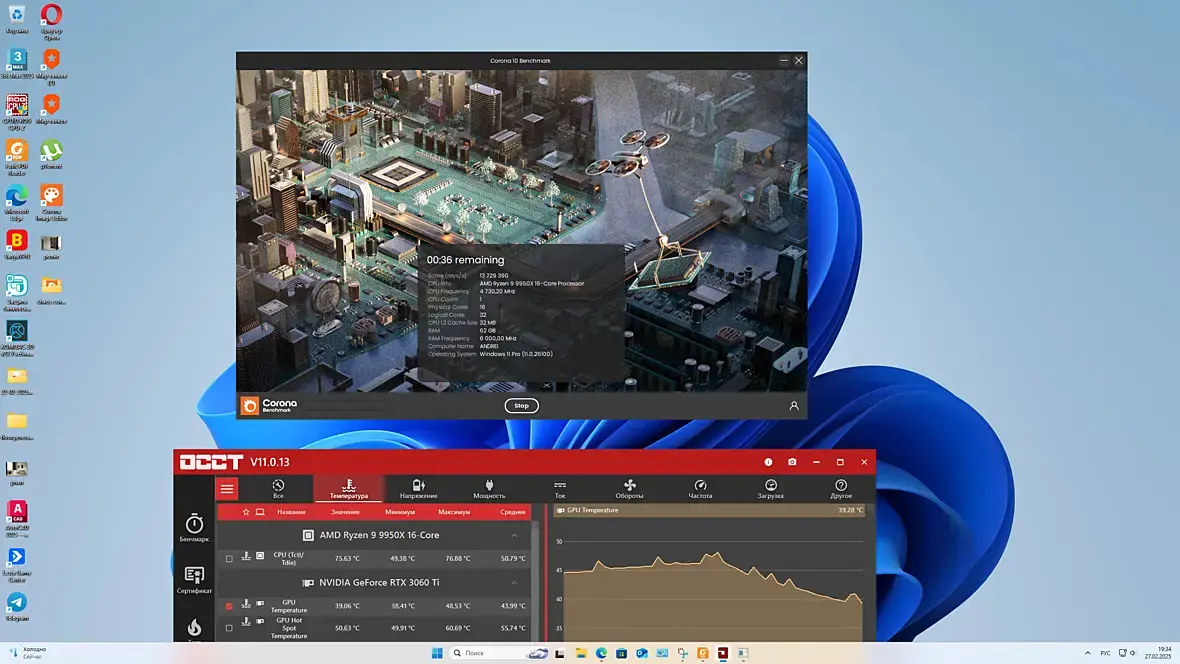Click the user account icon in Corona
Viewport: 1180px width, 664px height.
pos(794,406)
